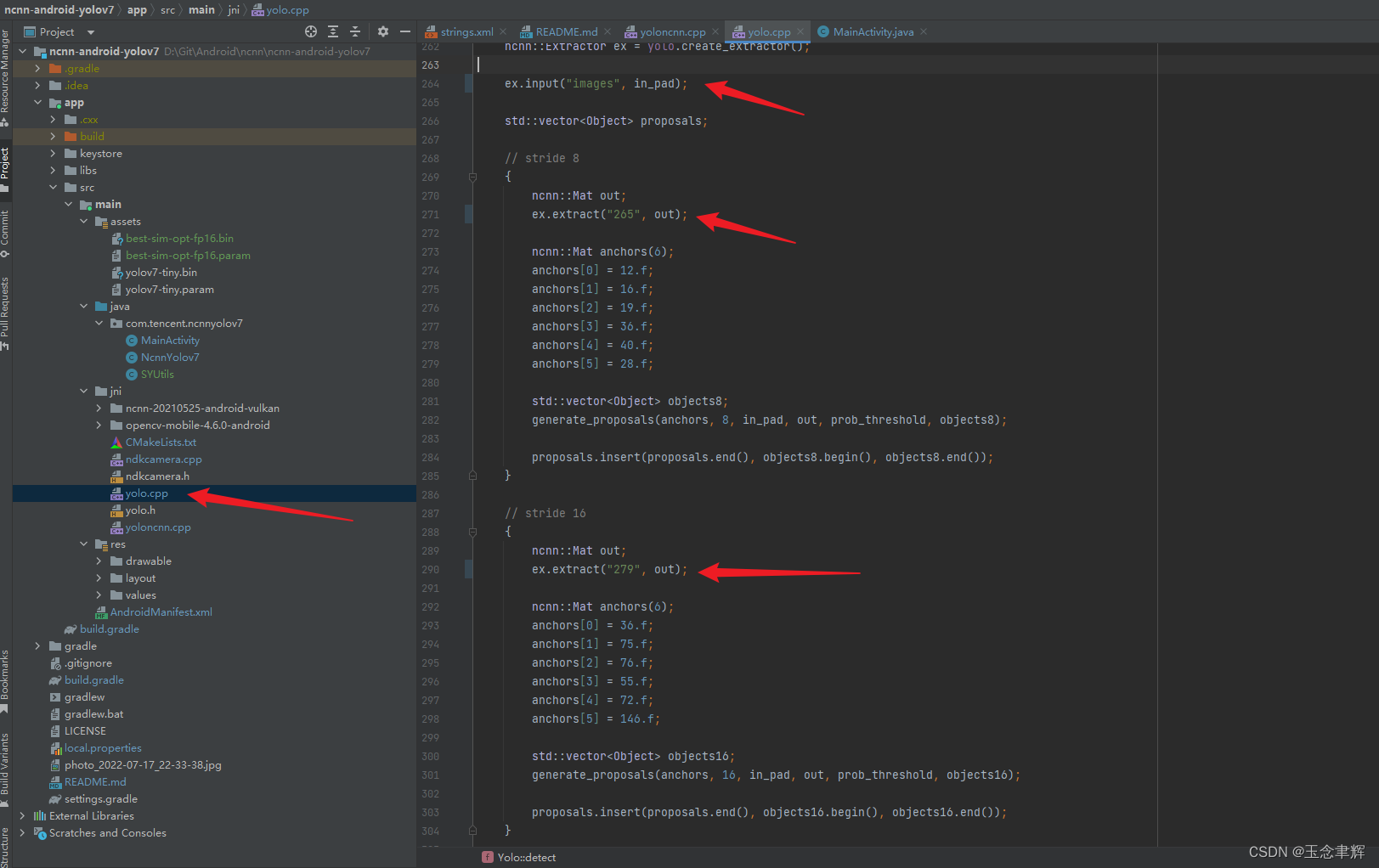The width and height of the screenshot is (1379, 868).
Task: Click the Select Opened File target icon
Action: pyautogui.click(x=311, y=31)
